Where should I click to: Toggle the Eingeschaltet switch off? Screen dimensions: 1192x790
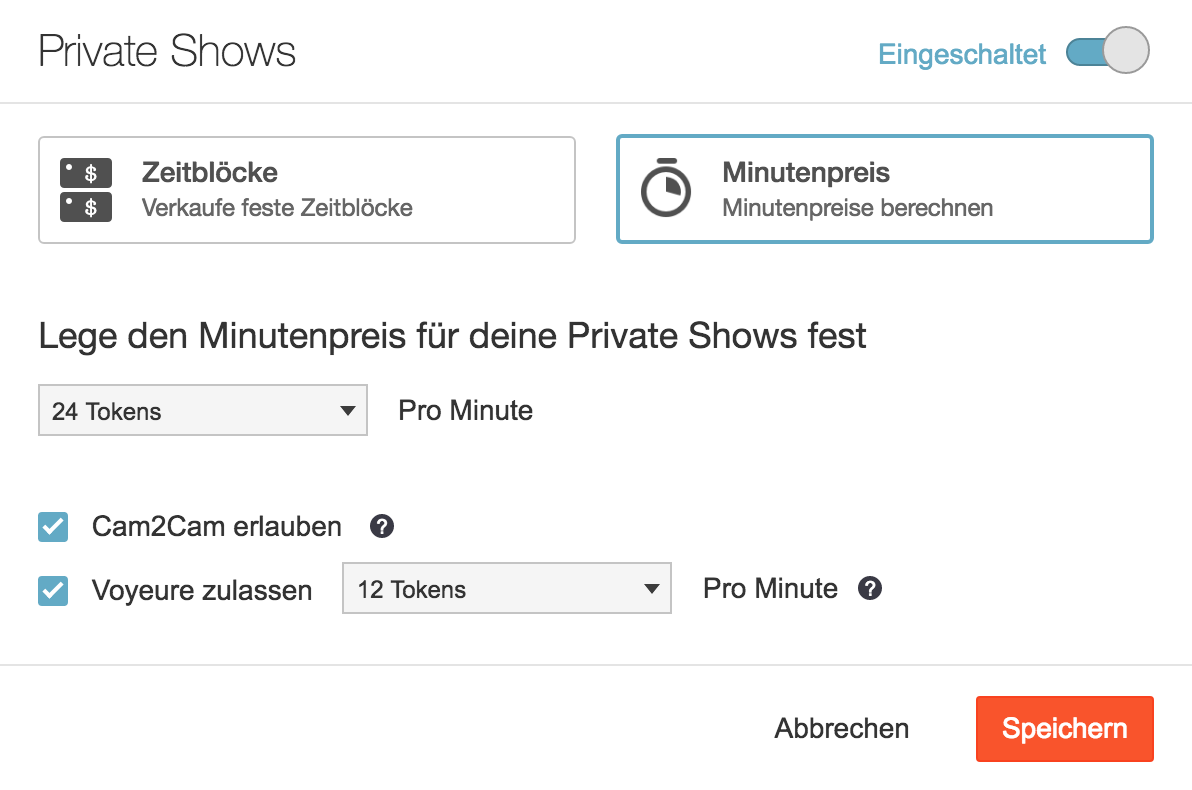coord(1107,53)
